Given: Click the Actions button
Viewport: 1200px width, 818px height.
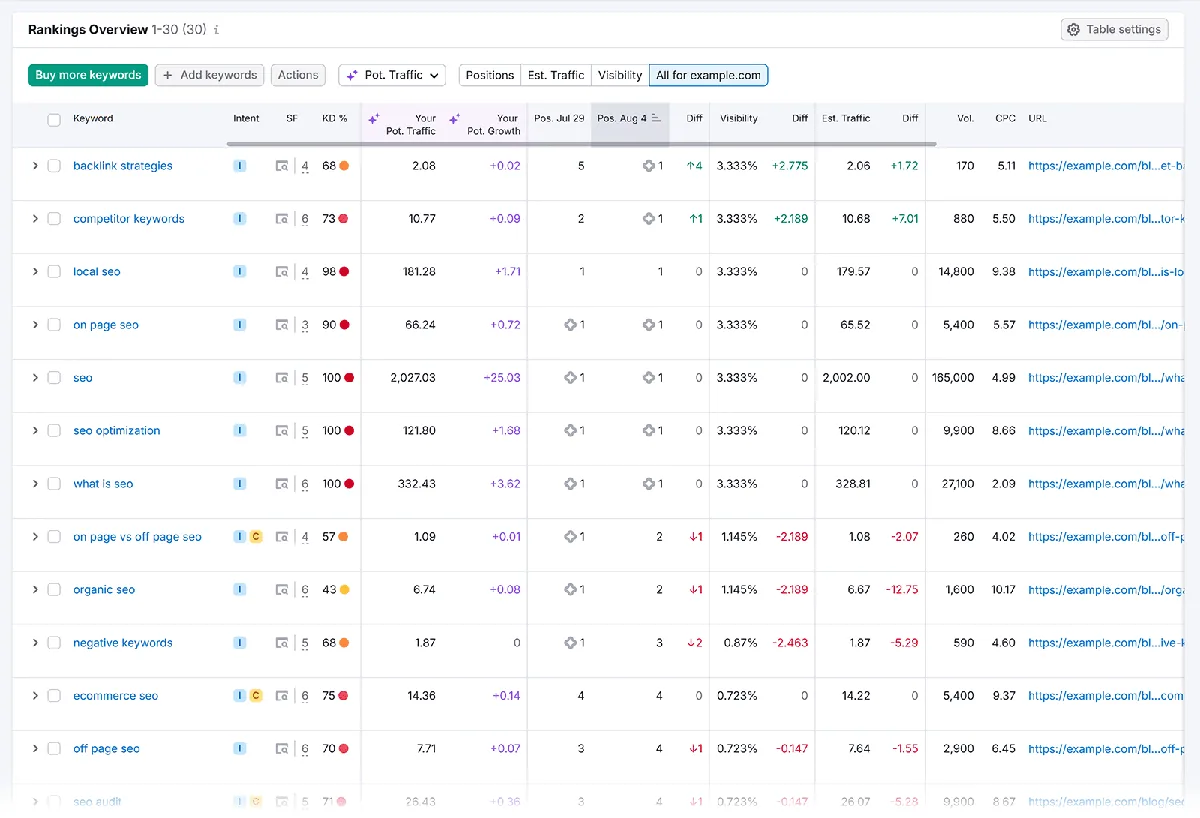Looking at the screenshot, I should 298,75.
